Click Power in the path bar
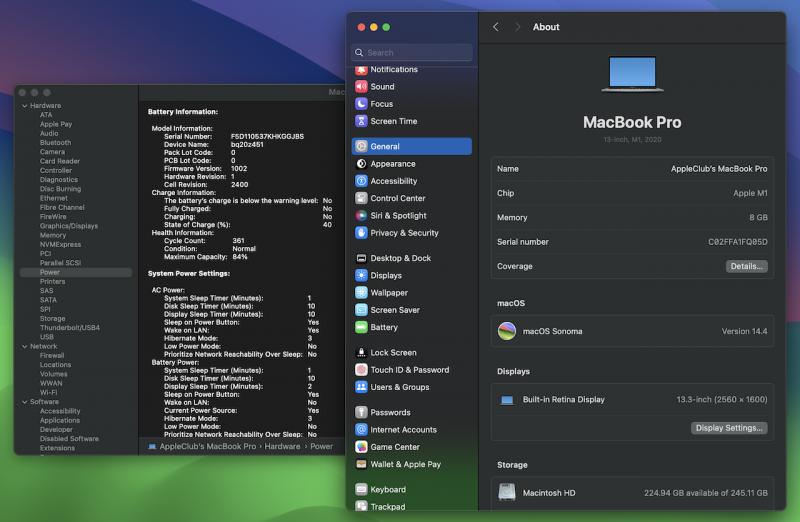 pyautogui.click(x=321, y=446)
